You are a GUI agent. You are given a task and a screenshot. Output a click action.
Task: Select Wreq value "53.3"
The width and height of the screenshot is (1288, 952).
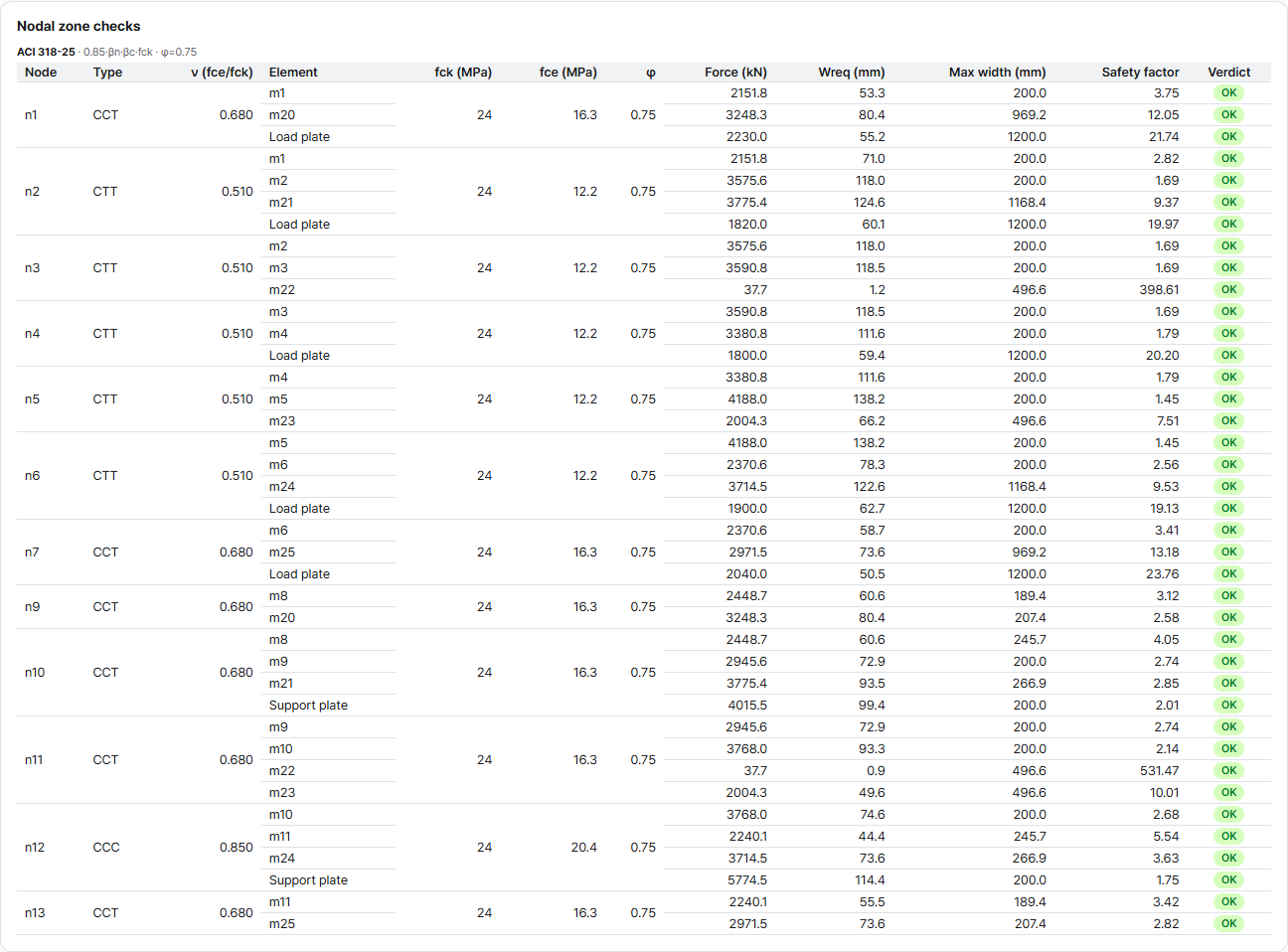873,92
